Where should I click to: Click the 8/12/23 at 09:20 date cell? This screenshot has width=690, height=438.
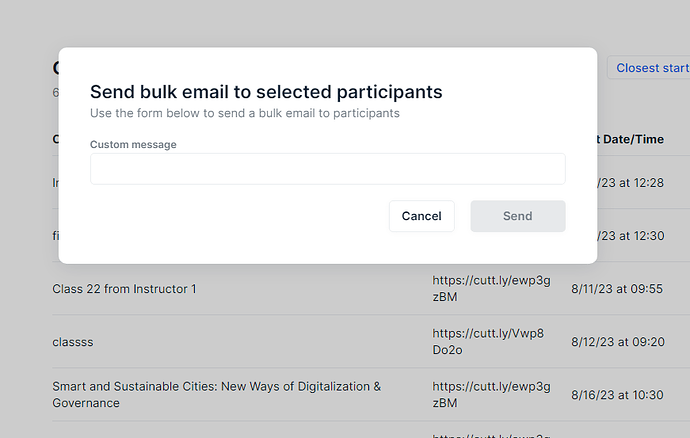click(616, 342)
